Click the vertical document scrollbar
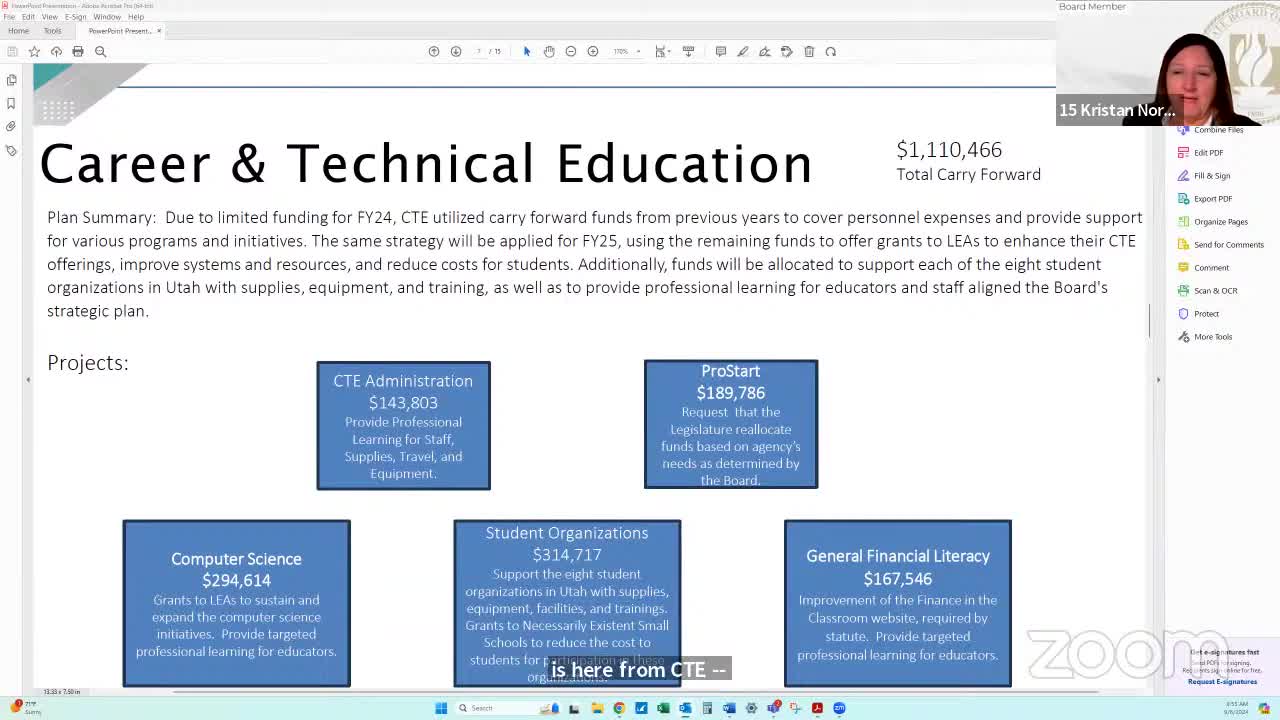Image resolution: width=1280 pixels, height=720 pixels. pos(1150,321)
